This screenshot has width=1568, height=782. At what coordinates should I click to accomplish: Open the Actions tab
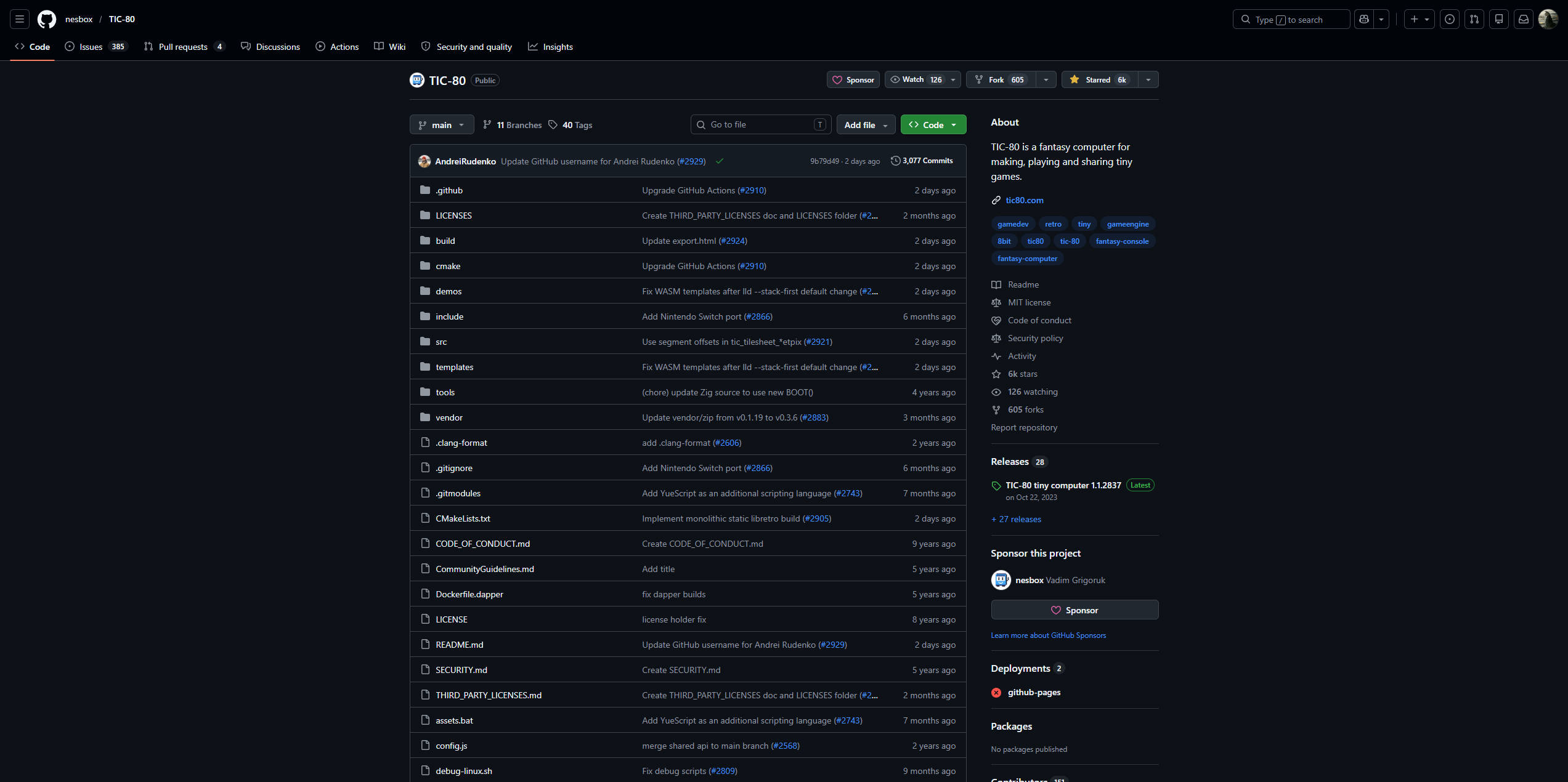(x=337, y=47)
